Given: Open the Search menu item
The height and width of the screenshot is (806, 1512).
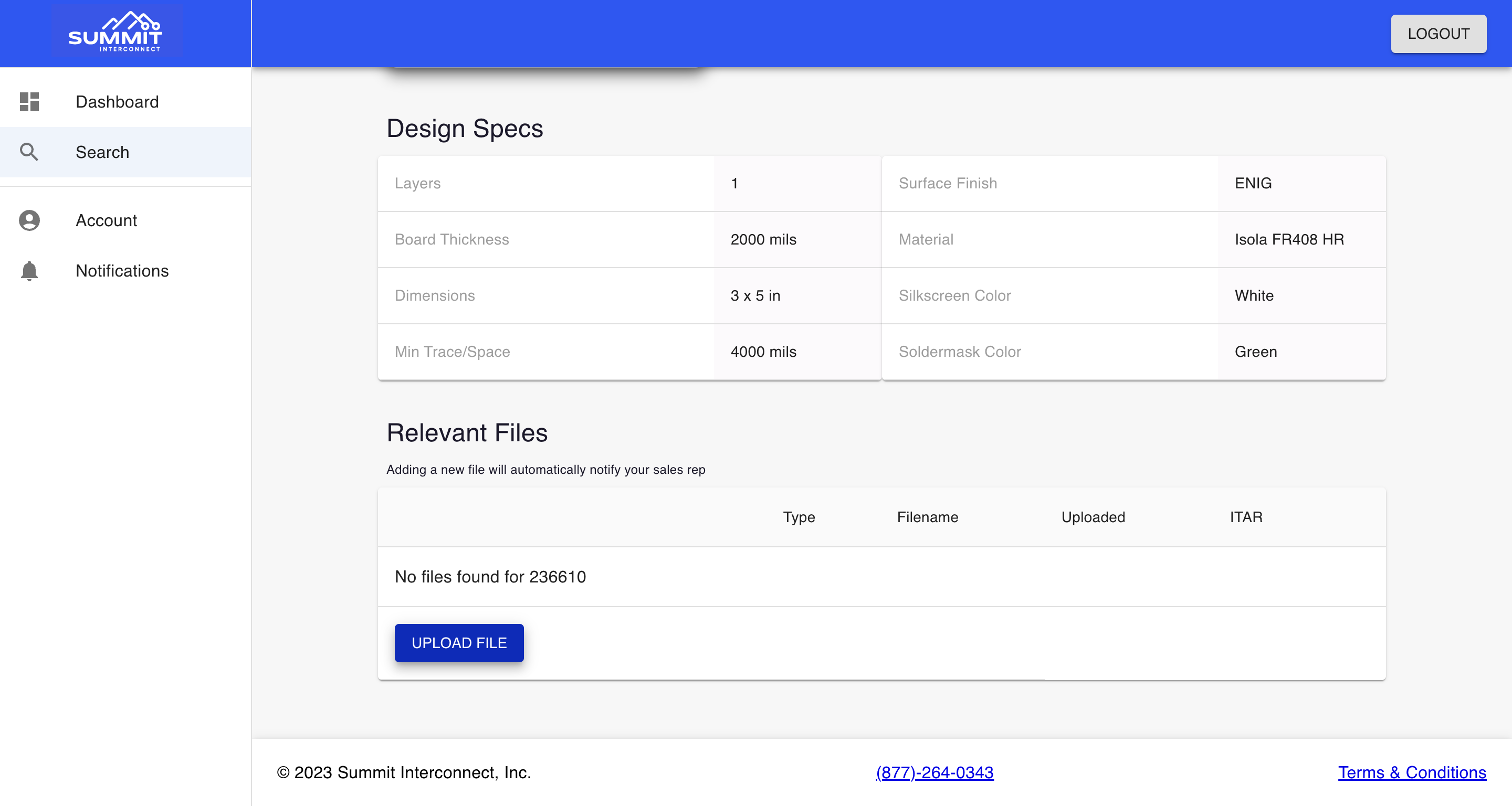Looking at the screenshot, I should point(125,152).
